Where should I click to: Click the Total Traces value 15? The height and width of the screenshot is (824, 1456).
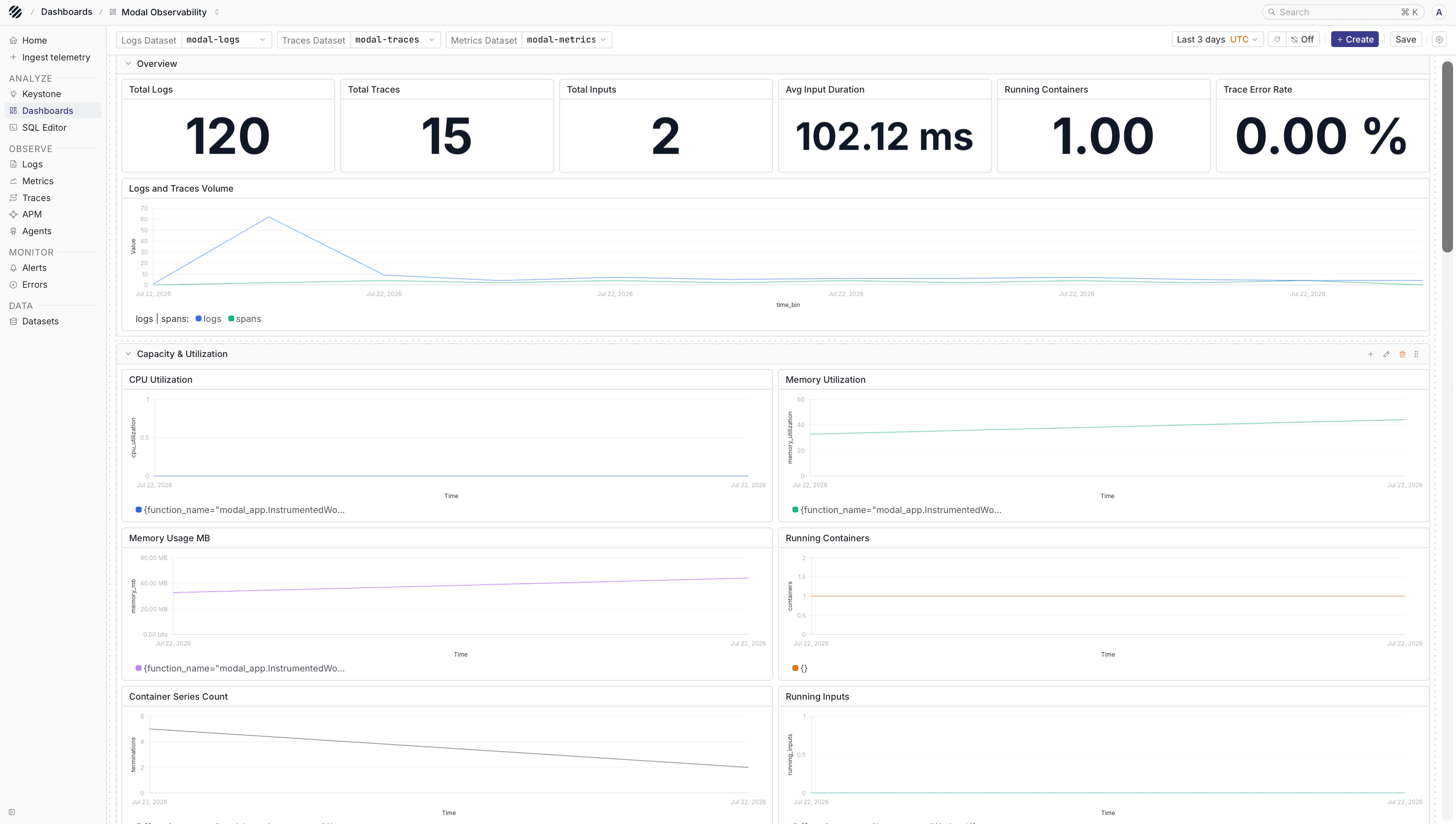pyautogui.click(x=447, y=136)
